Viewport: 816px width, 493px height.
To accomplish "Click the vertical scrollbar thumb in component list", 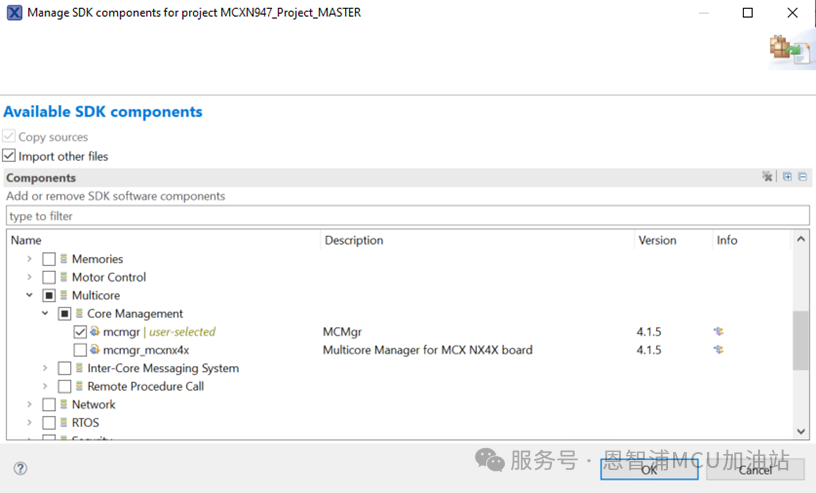I will click(x=801, y=340).
